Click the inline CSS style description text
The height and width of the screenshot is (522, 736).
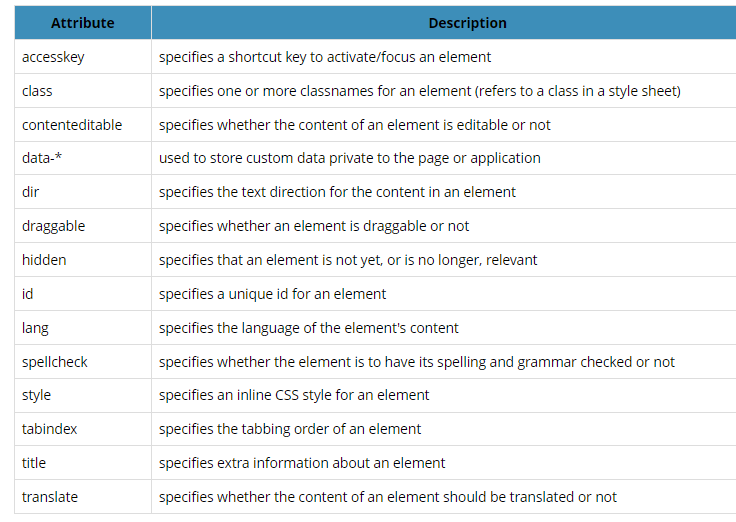(294, 395)
